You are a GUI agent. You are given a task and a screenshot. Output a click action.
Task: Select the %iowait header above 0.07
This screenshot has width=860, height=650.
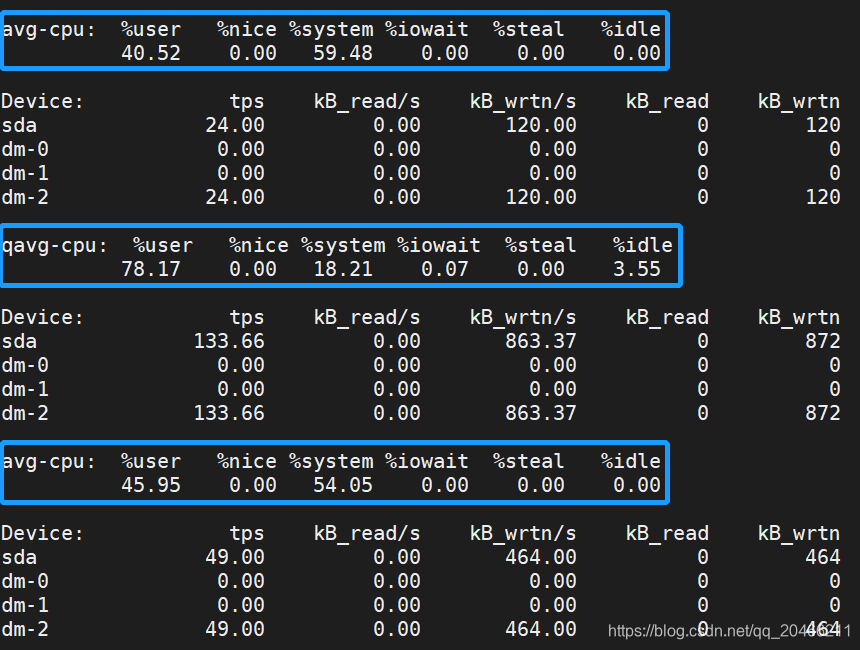click(439, 245)
